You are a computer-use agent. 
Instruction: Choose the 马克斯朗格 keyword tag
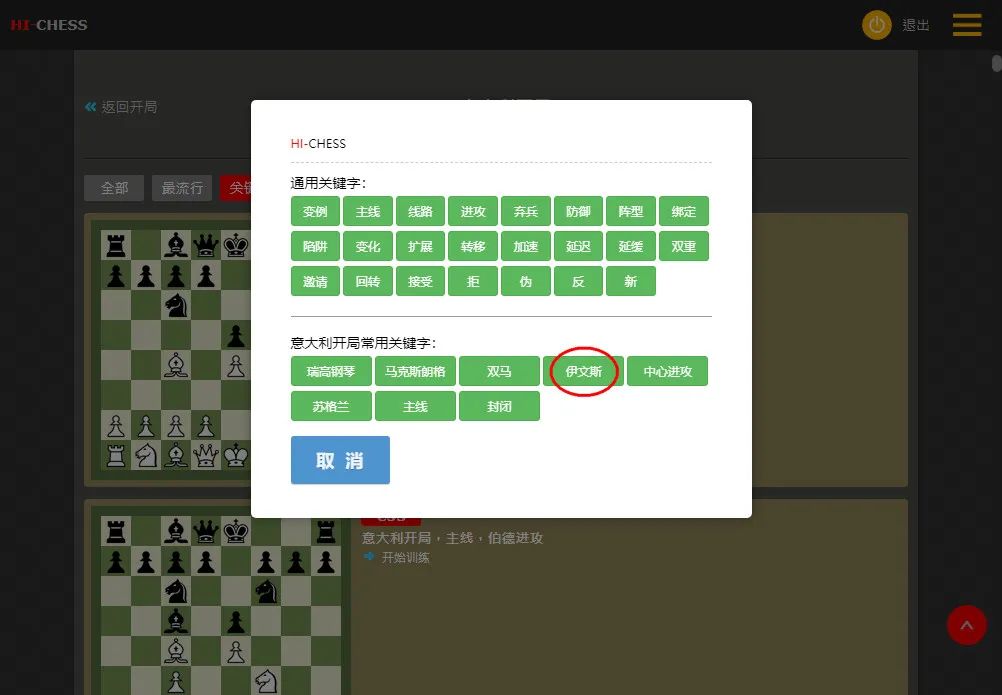pos(415,371)
